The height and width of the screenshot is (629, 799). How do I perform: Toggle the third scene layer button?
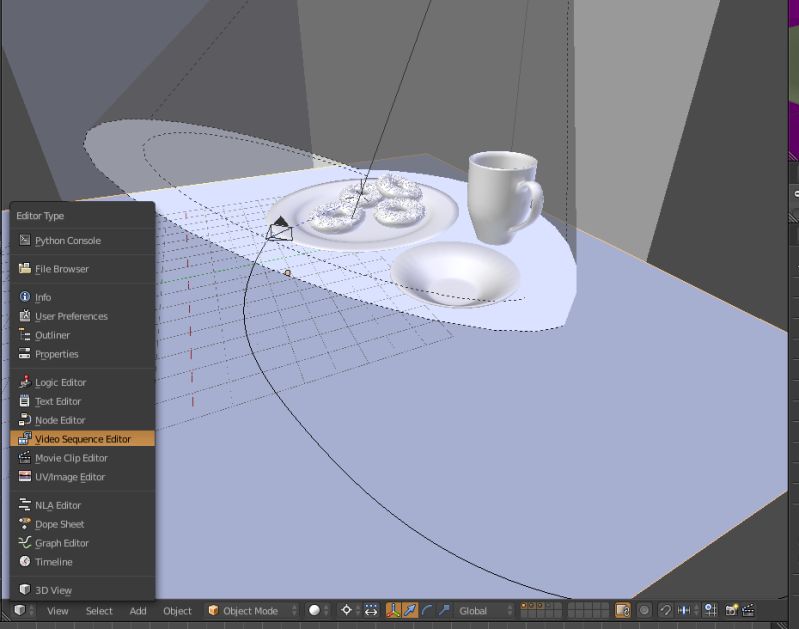click(x=541, y=606)
